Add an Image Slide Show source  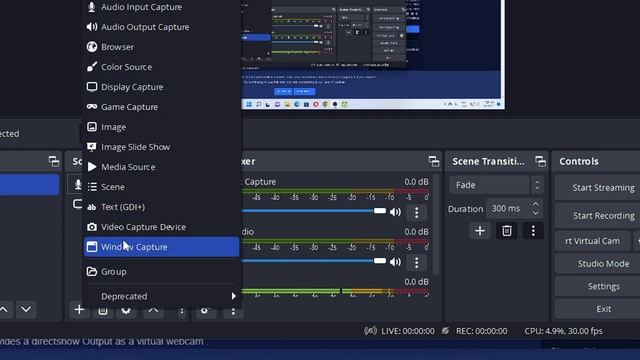click(162, 147)
